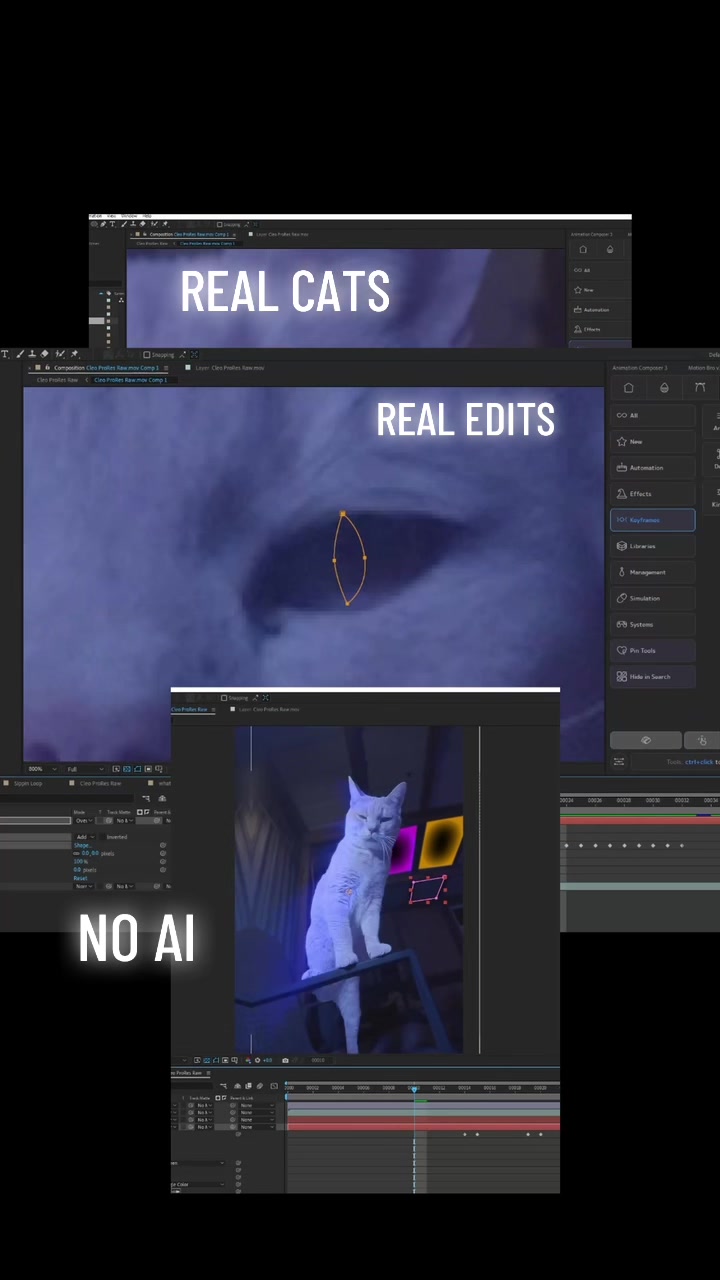
Task: Toggle the Inverted mask checkbox
Action: click(102, 837)
